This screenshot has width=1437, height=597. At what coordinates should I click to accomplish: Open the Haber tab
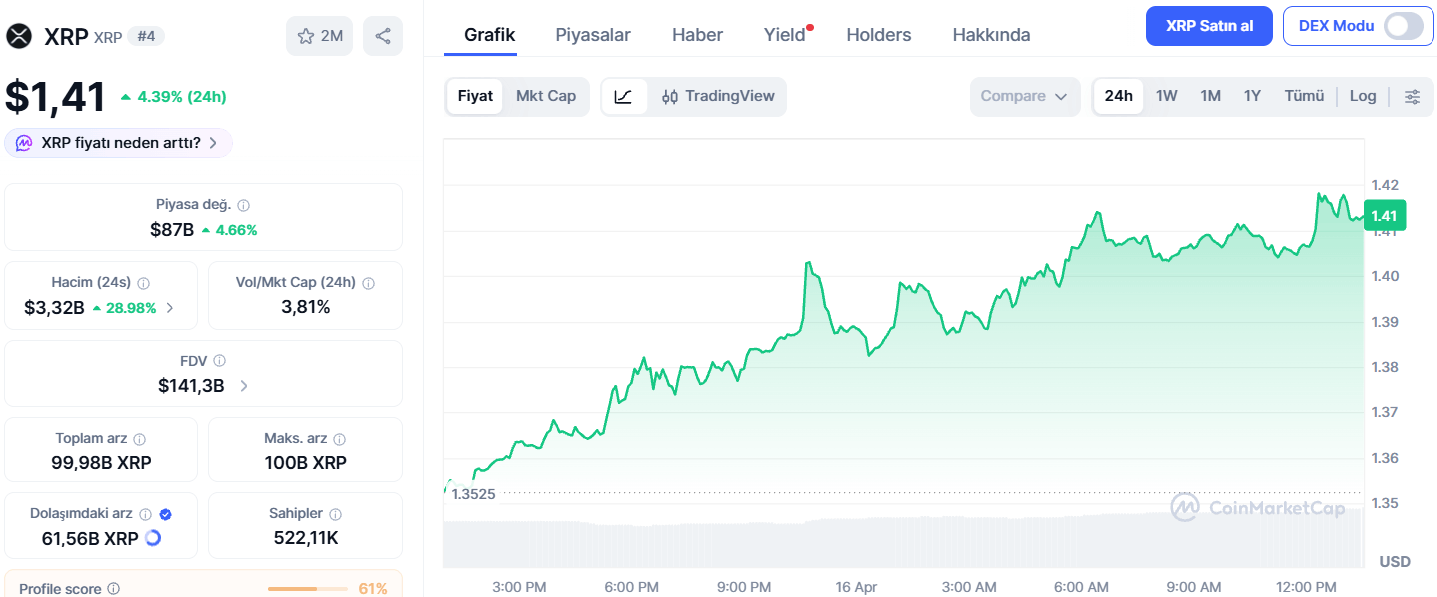(x=697, y=35)
